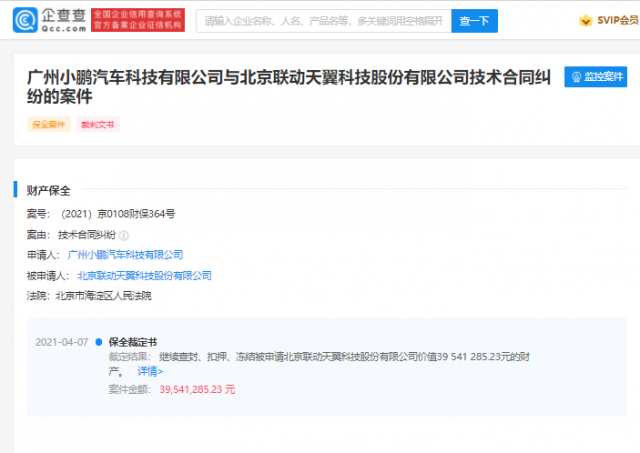Viewport: 640px width, 453px height.
Task: Click the 企查查 brand name text
Action: click(63, 16)
